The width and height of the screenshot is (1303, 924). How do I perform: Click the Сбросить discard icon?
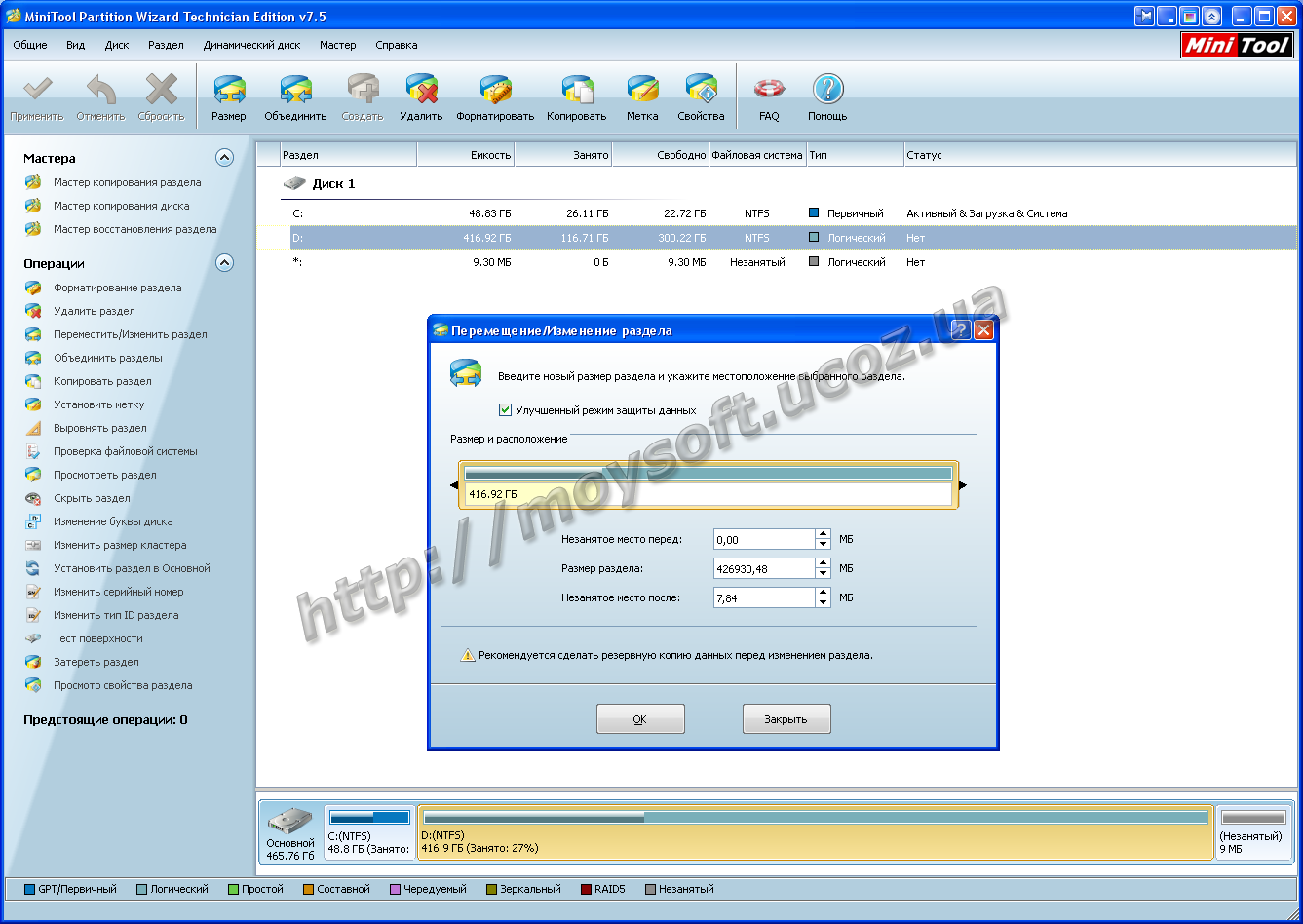161,90
